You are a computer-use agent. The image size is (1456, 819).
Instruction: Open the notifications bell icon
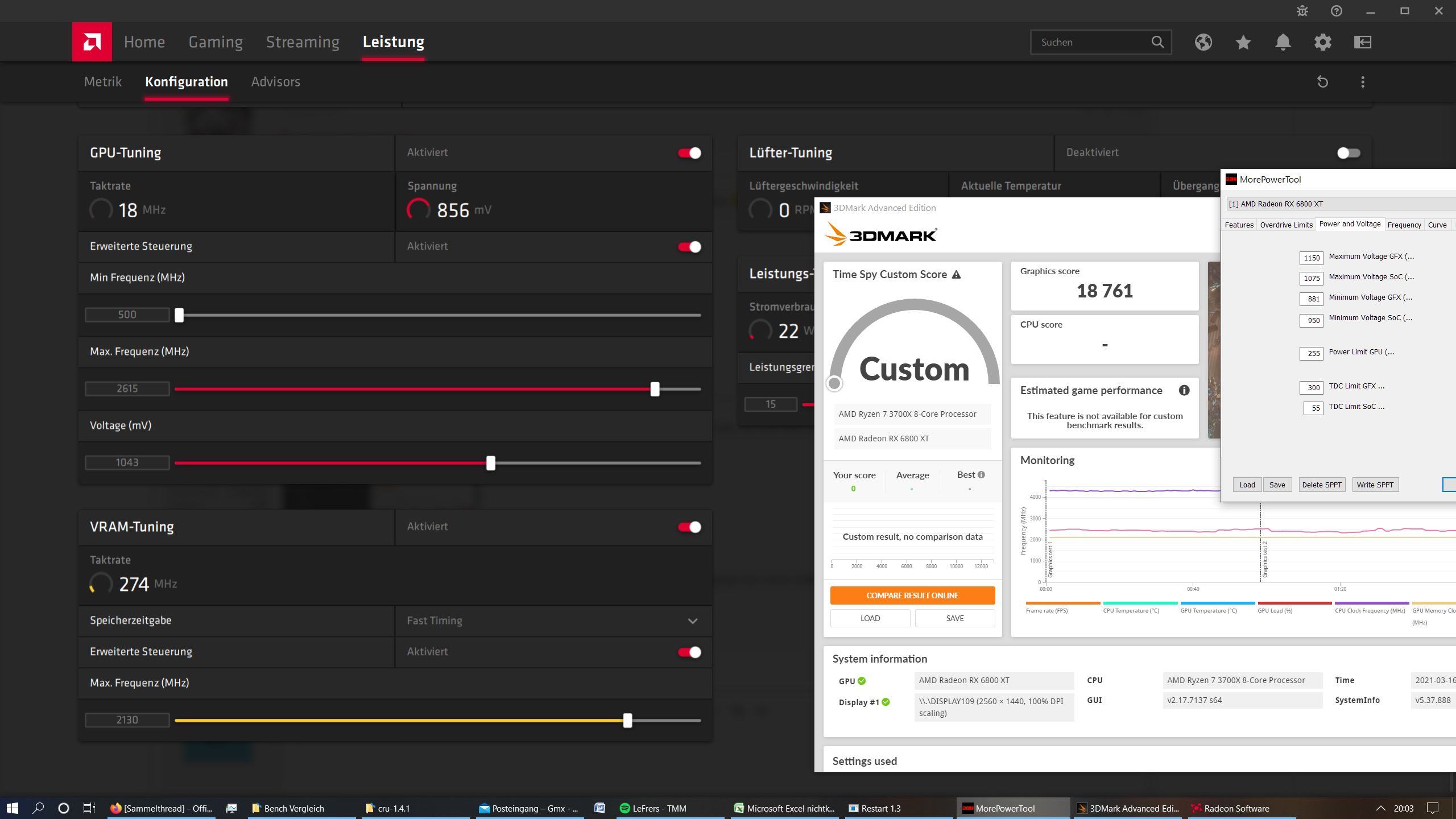point(1283,42)
